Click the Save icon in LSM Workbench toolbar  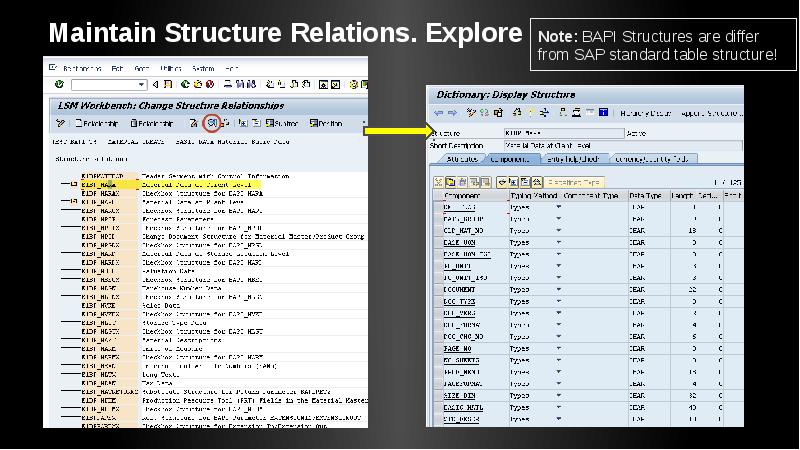(168, 84)
